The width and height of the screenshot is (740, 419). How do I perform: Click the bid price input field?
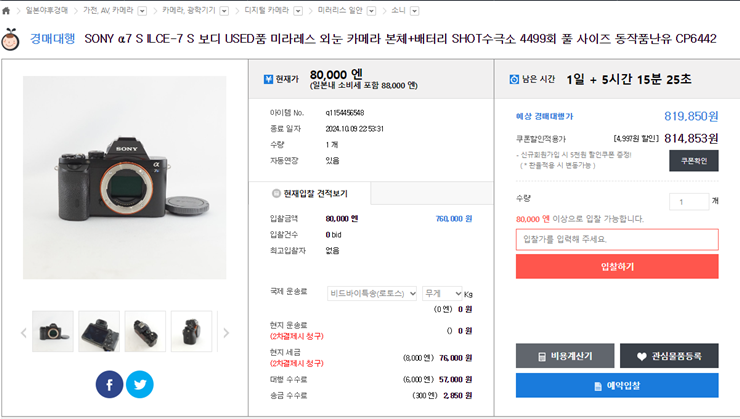617,239
